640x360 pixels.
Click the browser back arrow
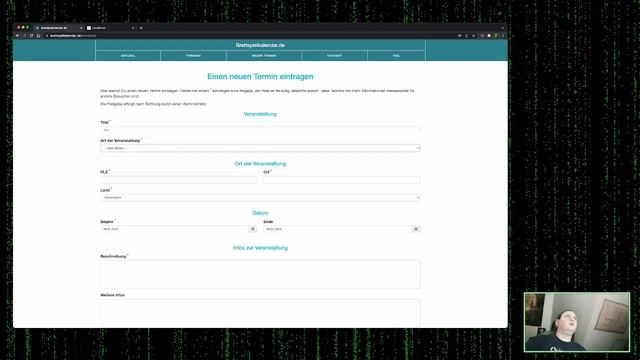click(18, 36)
